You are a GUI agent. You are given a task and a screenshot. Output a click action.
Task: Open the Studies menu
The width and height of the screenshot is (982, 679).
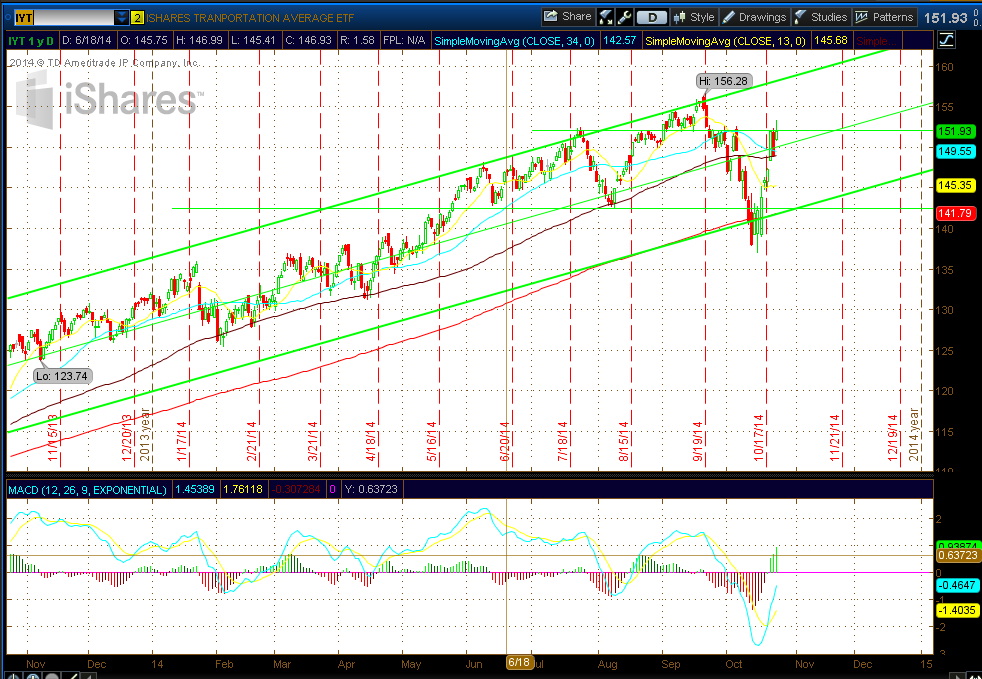[x=821, y=17]
